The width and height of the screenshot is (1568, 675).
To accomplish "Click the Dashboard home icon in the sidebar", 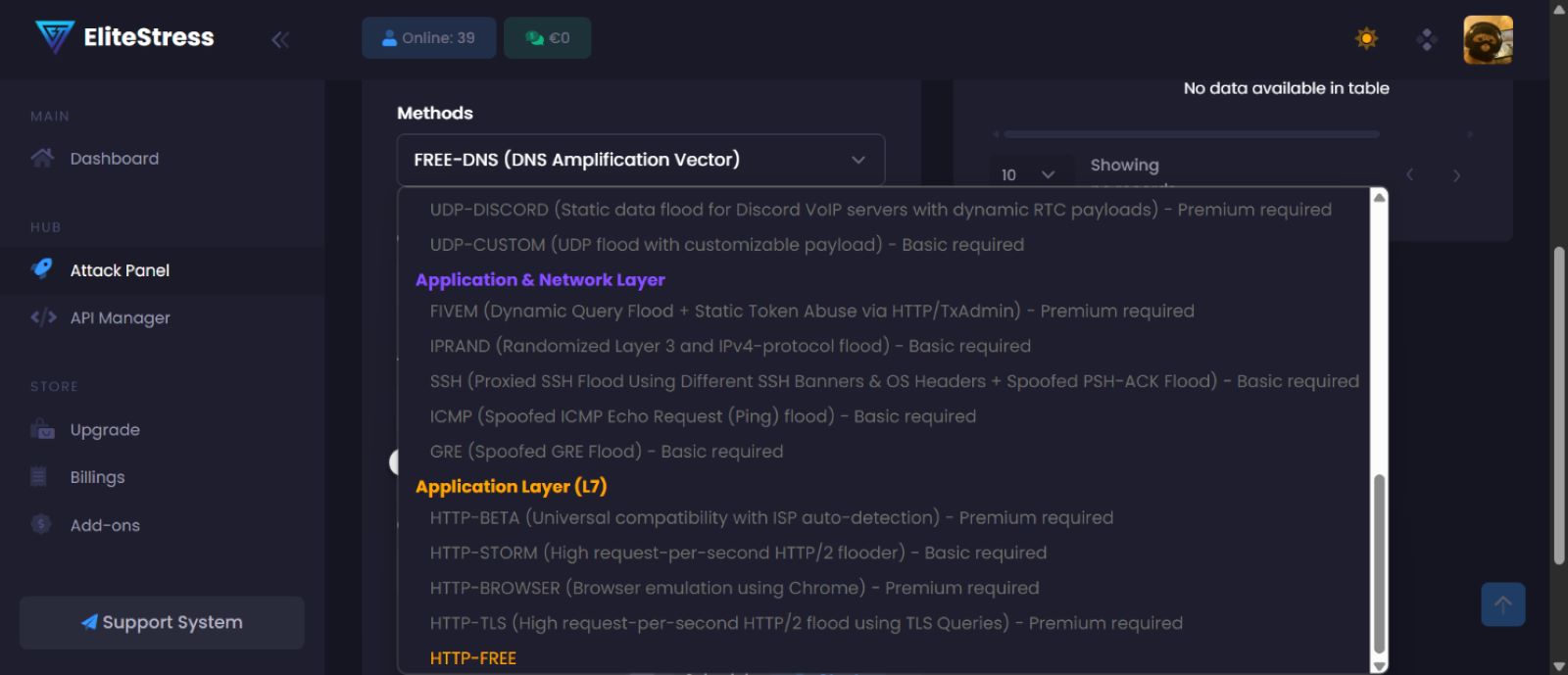I will coord(42,158).
